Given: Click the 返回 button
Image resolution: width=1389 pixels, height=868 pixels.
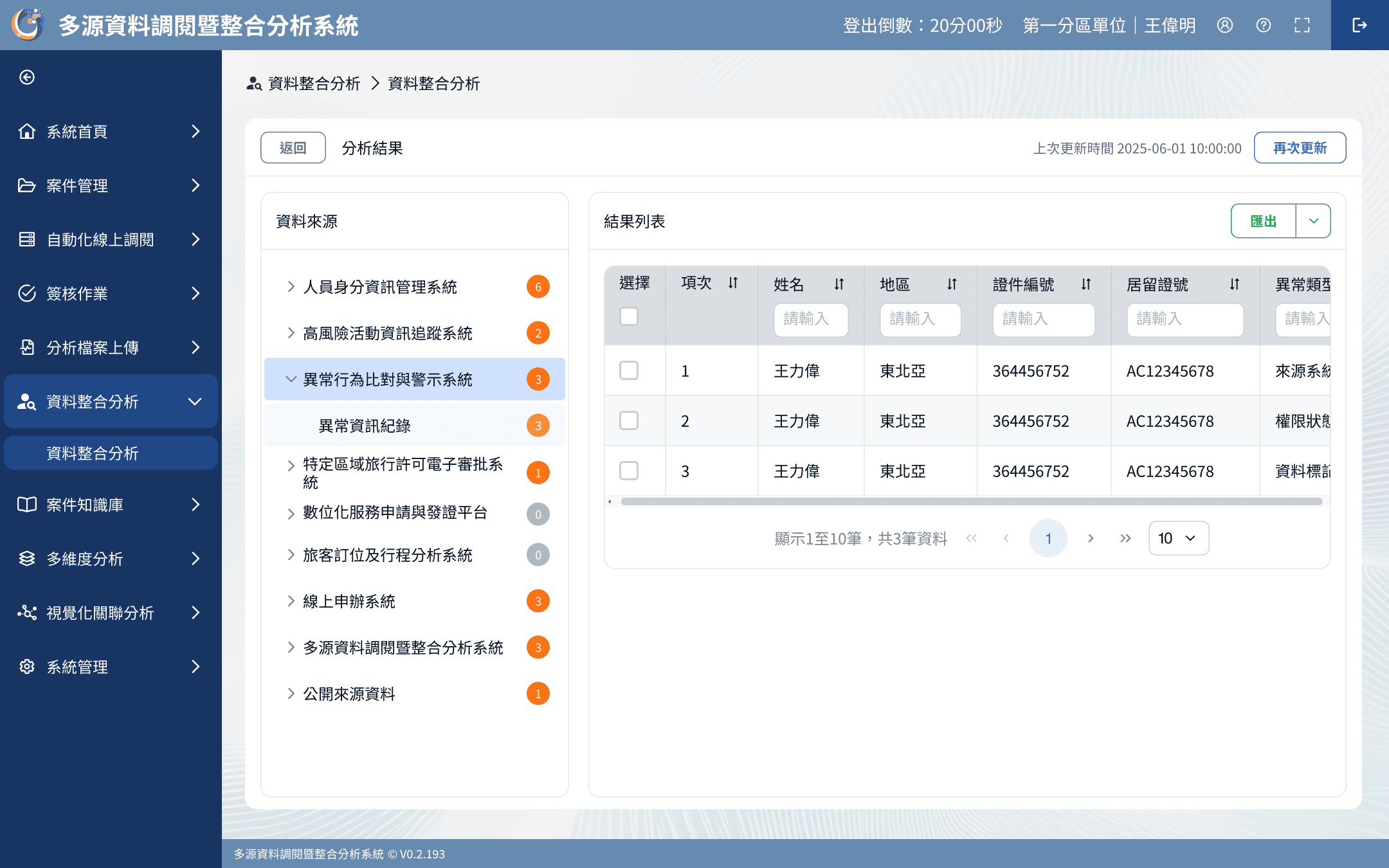Looking at the screenshot, I should point(293,148).
